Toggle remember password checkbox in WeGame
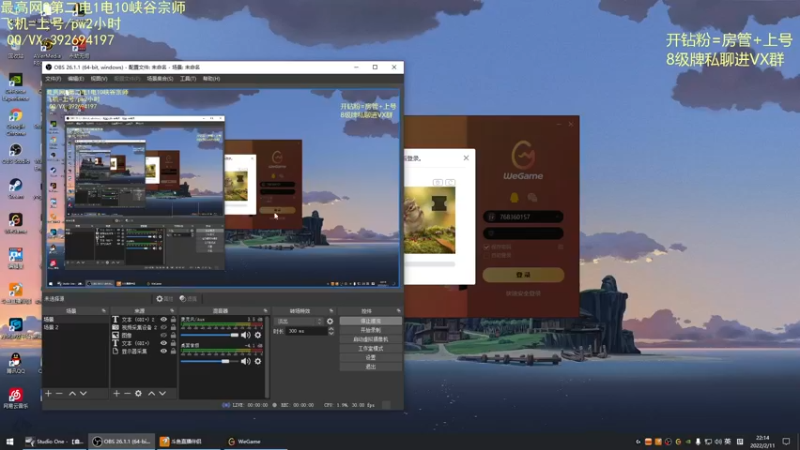This screenshot has height=450, width=800. click(x=486, y=247)
